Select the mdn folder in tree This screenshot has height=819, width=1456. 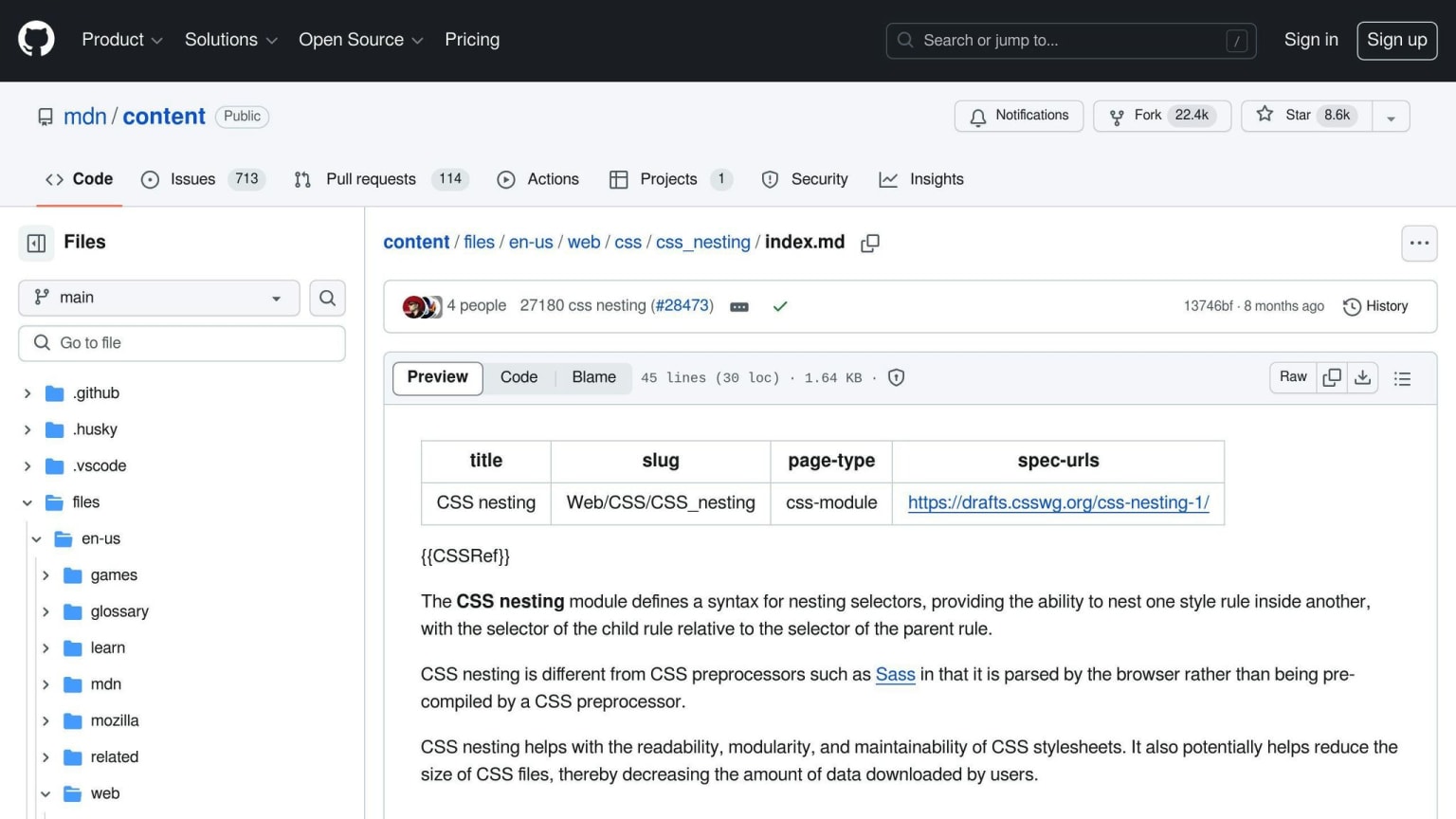click(105, 684)
